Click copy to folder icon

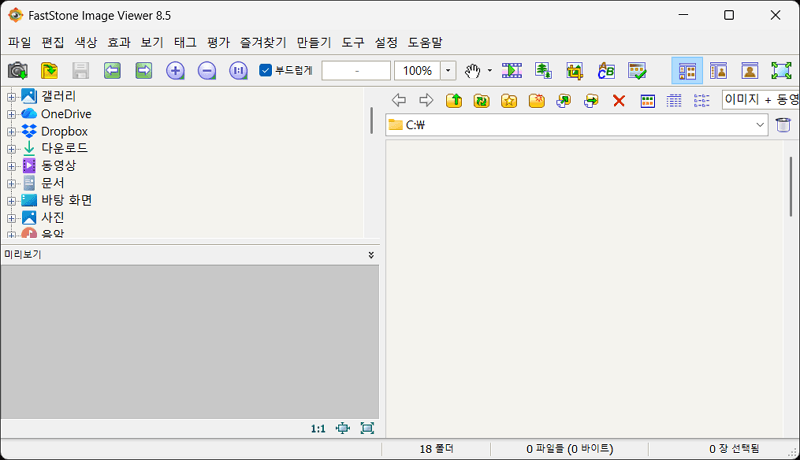pos(564,100)
